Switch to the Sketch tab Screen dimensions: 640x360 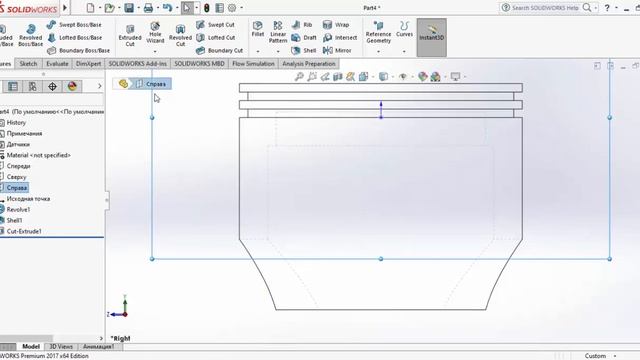coord(28,64)
